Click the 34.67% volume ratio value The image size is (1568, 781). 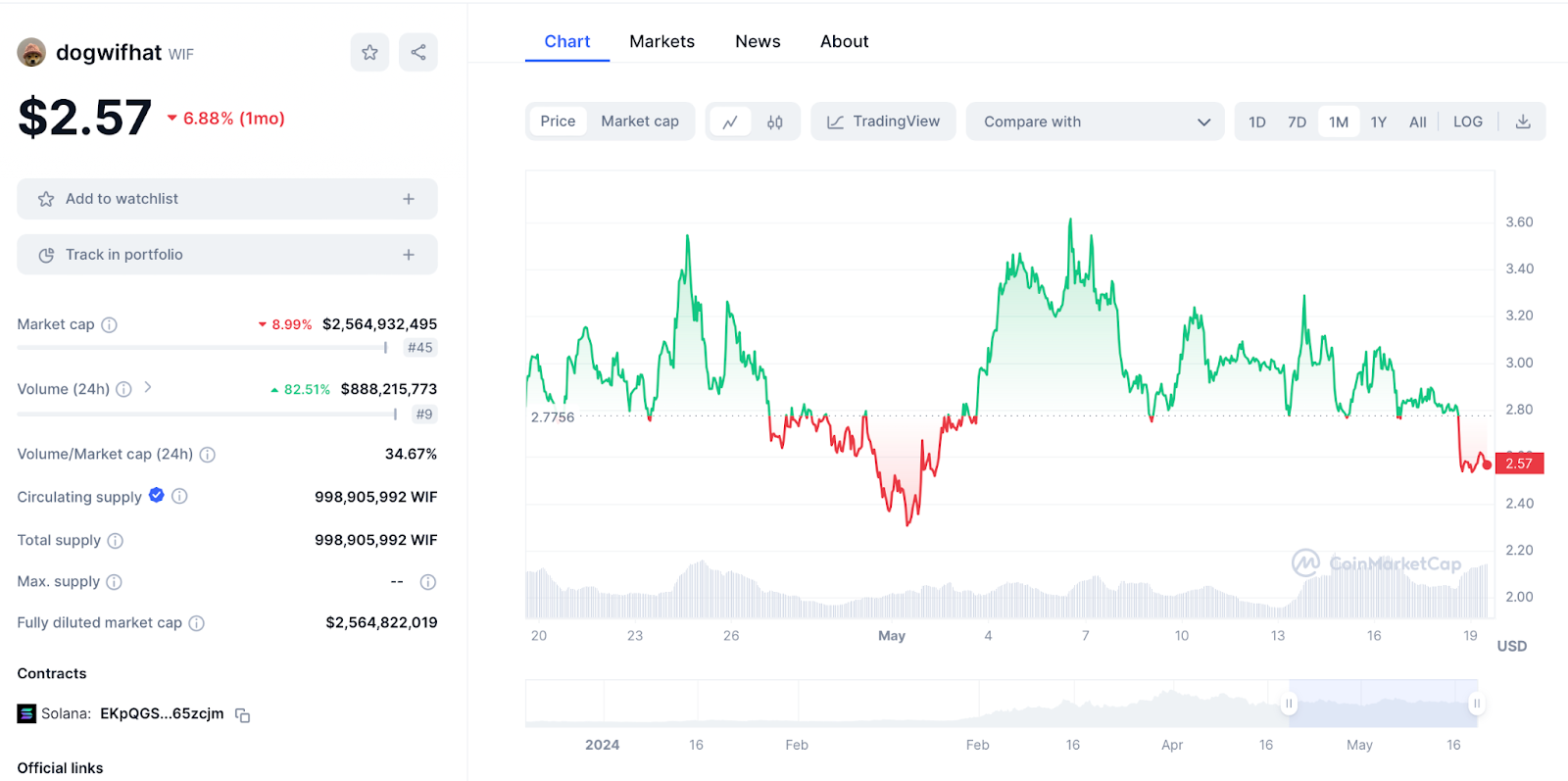411,454
